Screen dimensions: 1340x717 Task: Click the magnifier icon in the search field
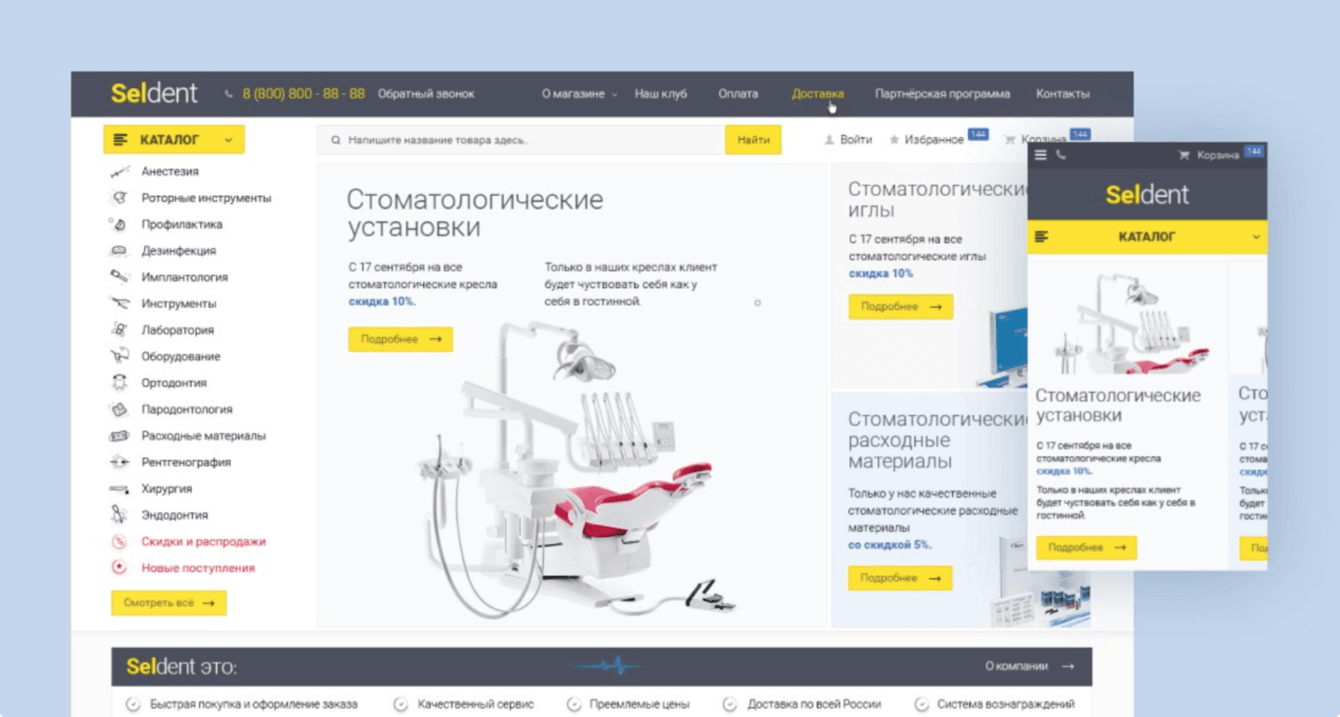(335, 140)
